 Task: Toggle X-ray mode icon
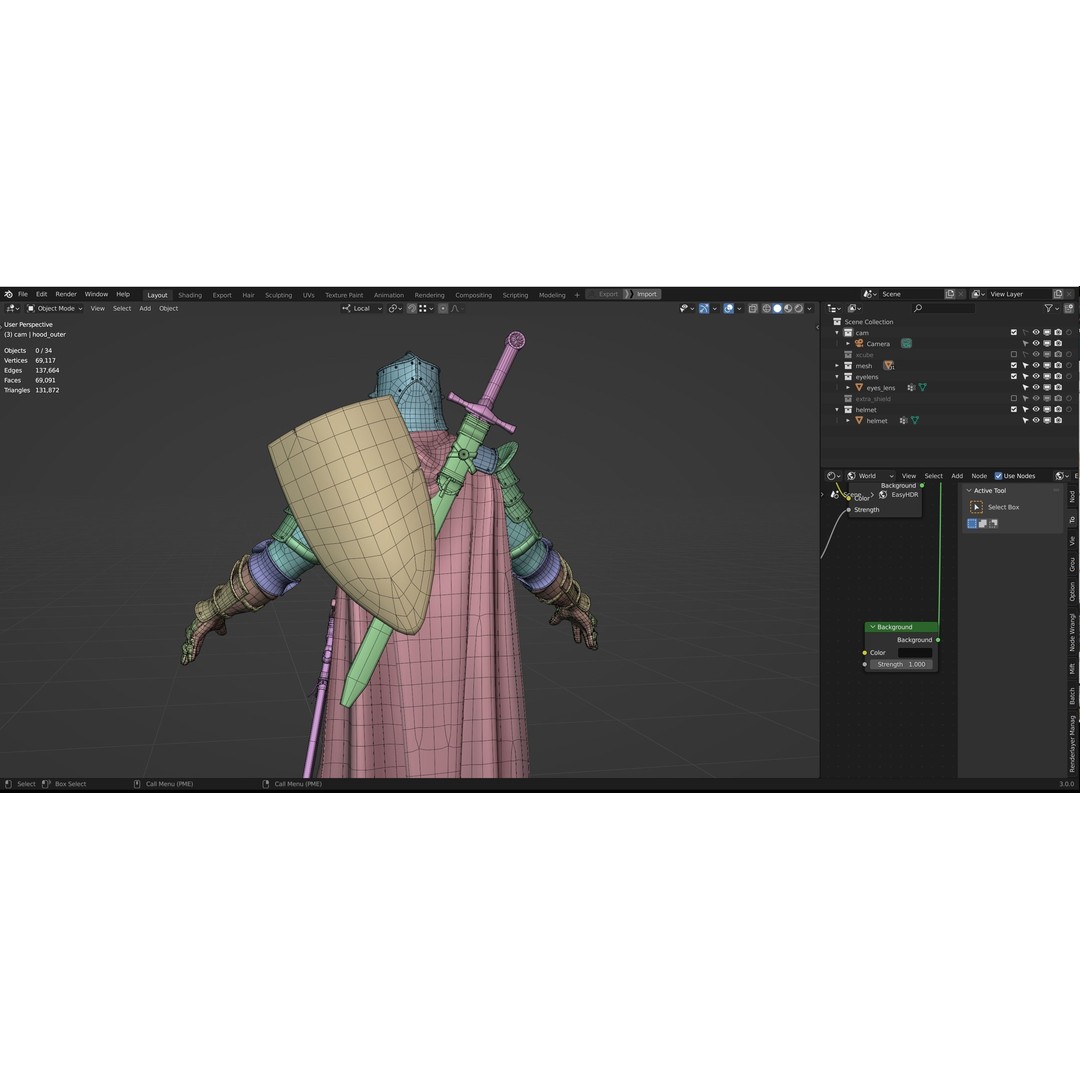point(753,309)
